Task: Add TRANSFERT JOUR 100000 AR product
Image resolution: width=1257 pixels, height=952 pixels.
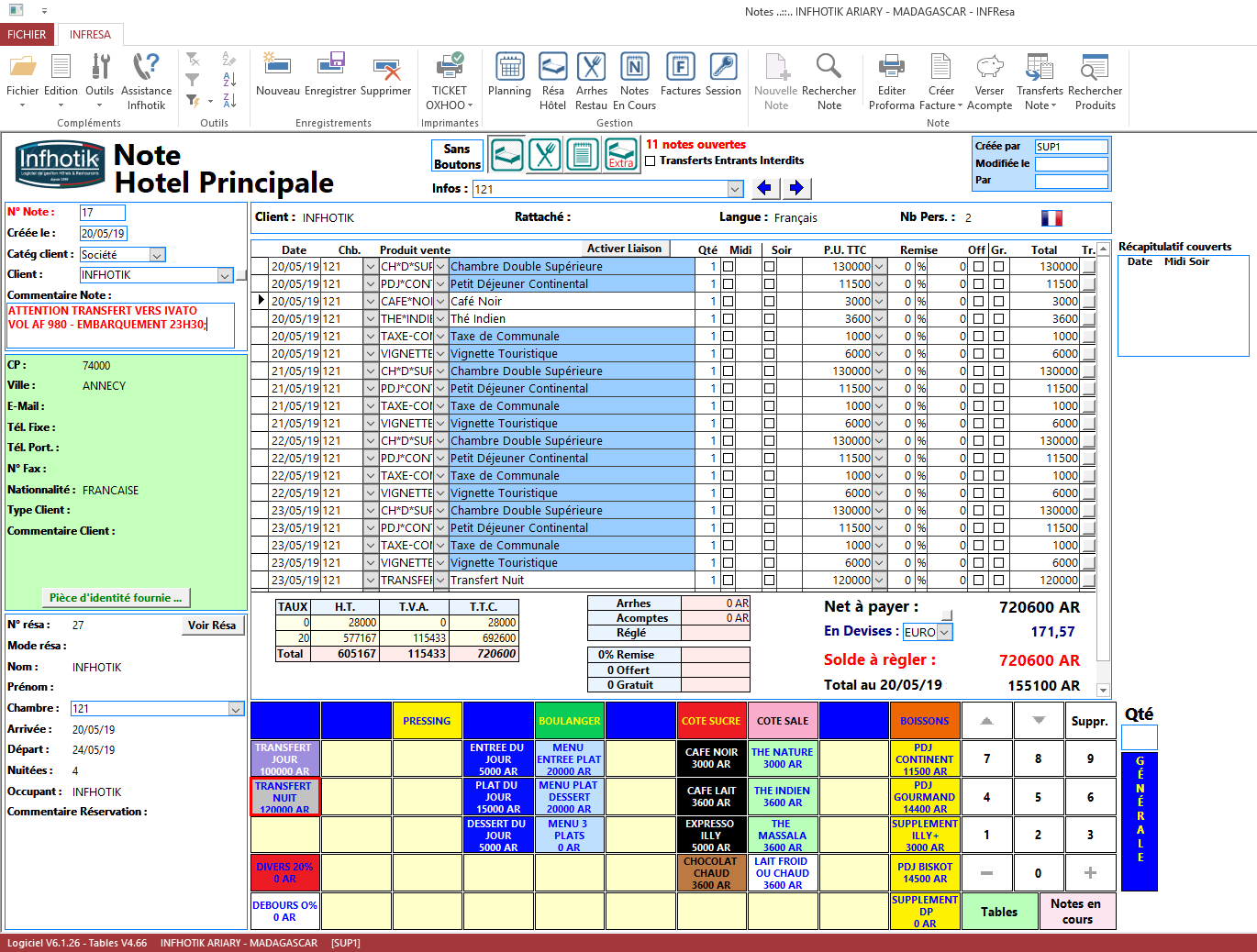Action: tap(285, 759)
